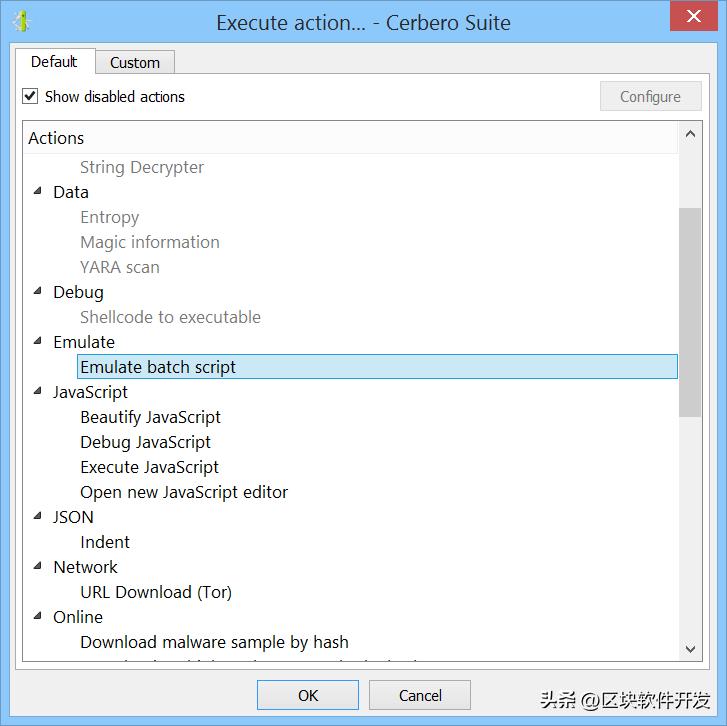The image size is (727, 726).
Task: Select YARA scan action
Action: [120, 267]
